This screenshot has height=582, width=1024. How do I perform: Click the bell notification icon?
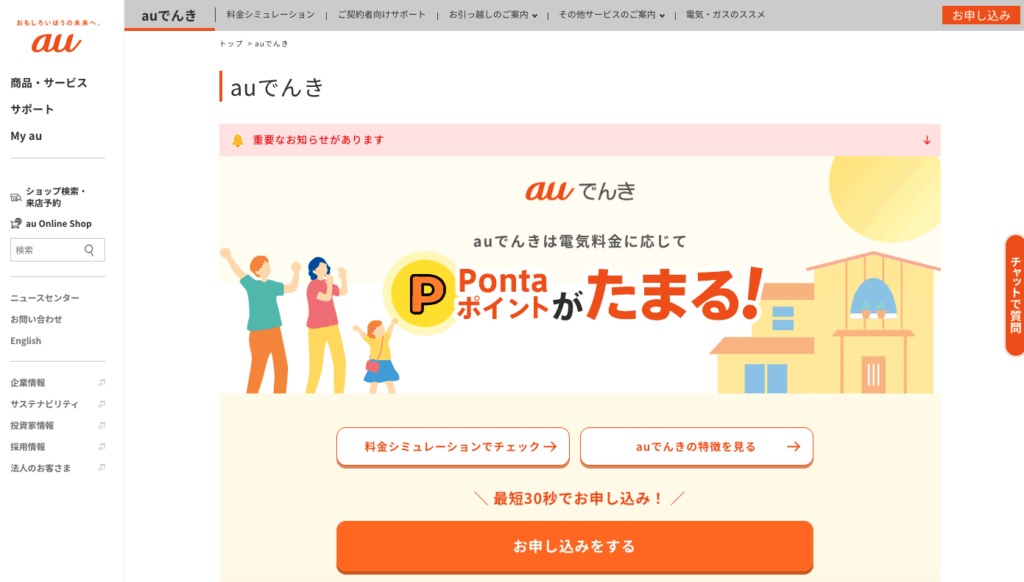click(x=238, y=140)
